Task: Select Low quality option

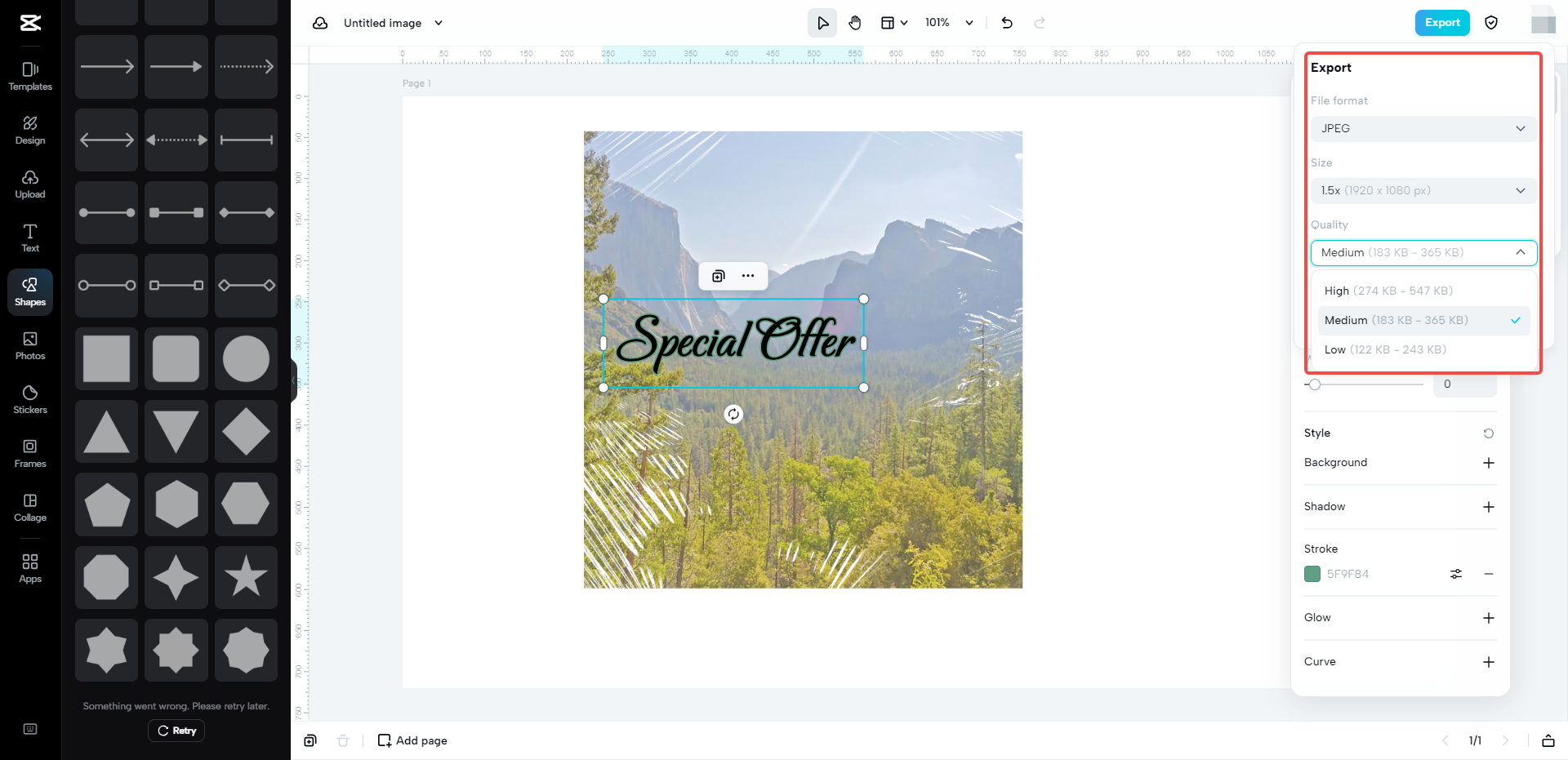Action: click(x=1423, y=349)
